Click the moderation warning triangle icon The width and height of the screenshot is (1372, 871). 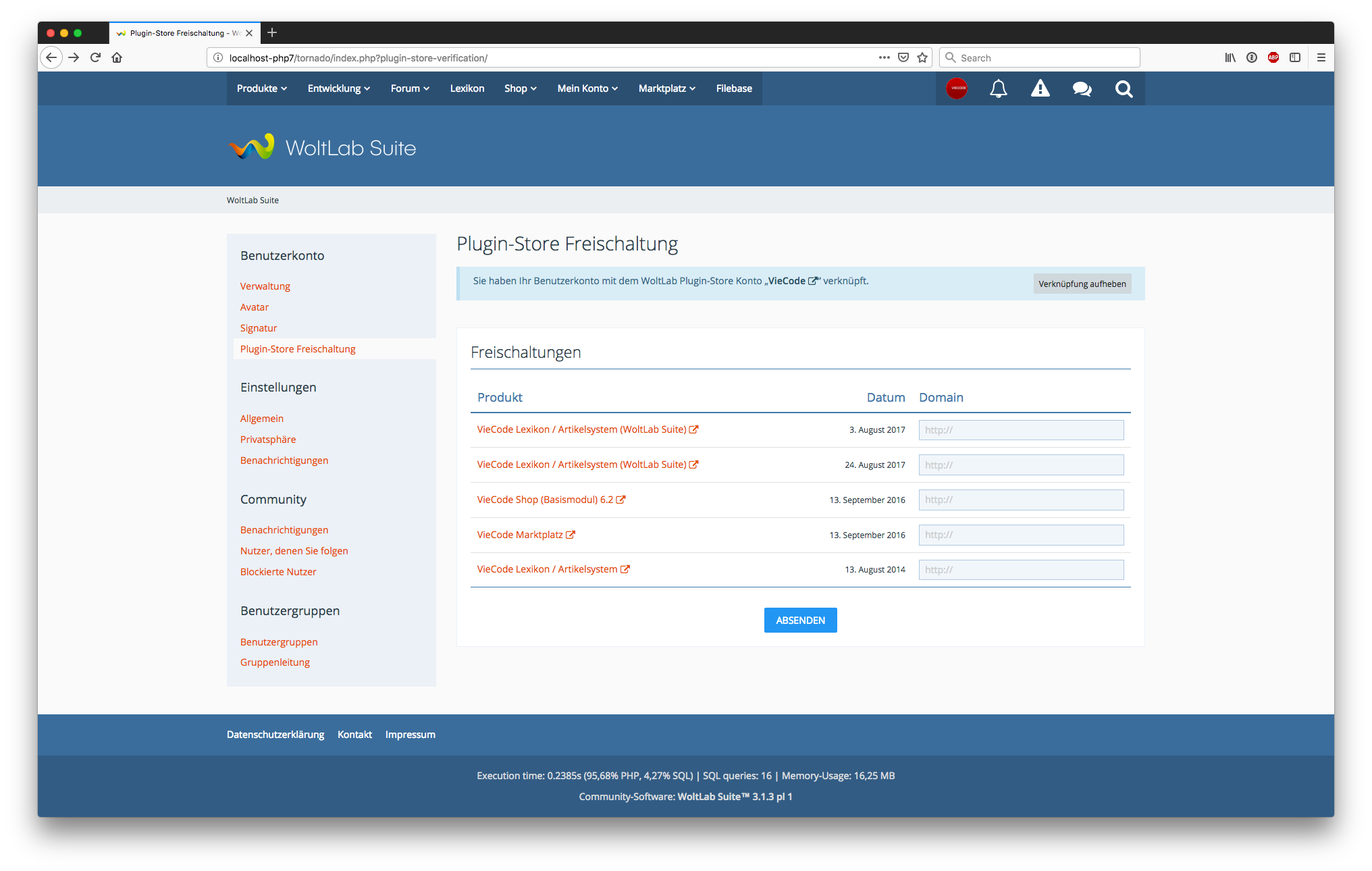1040,88
